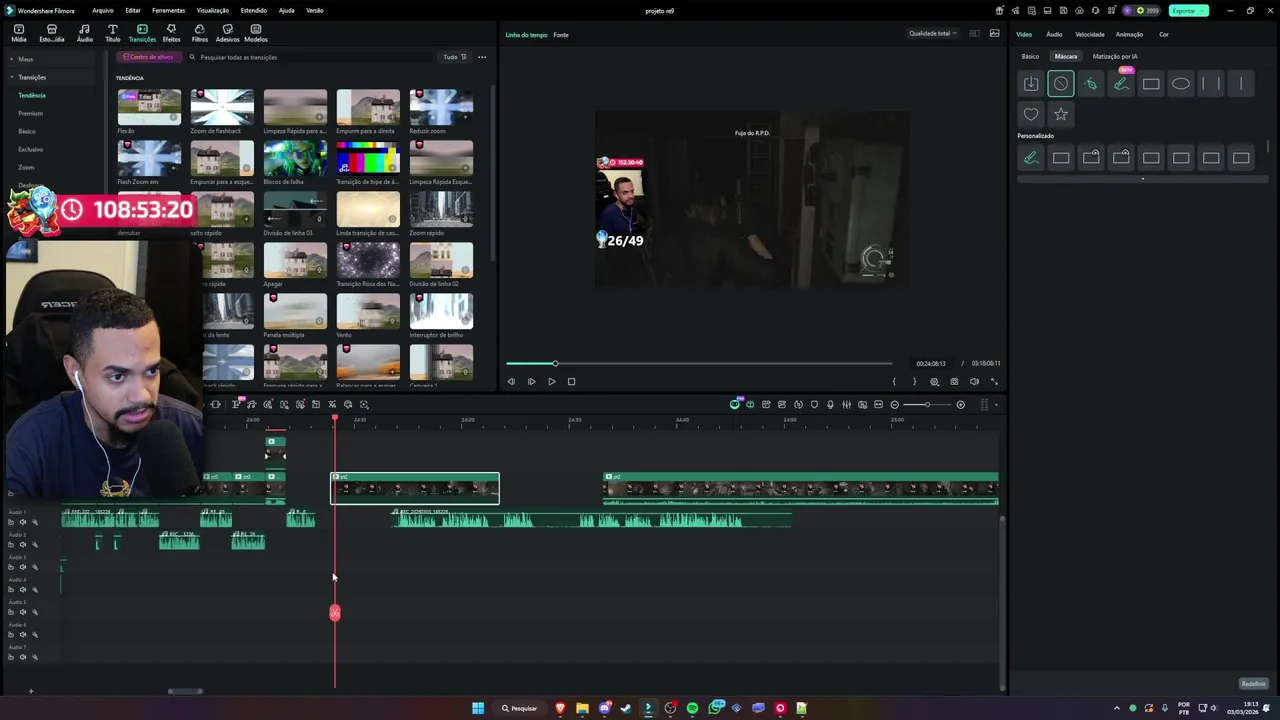Open the three-dots more options menu
Viewport: 1280px width, 720px height.
point(482,57)
